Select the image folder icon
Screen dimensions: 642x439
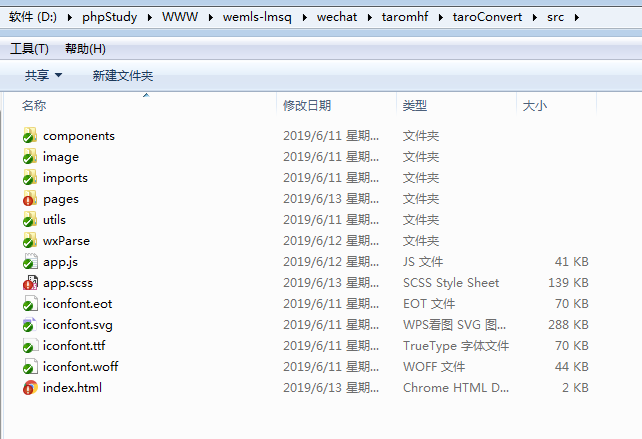tap(30, 156)
